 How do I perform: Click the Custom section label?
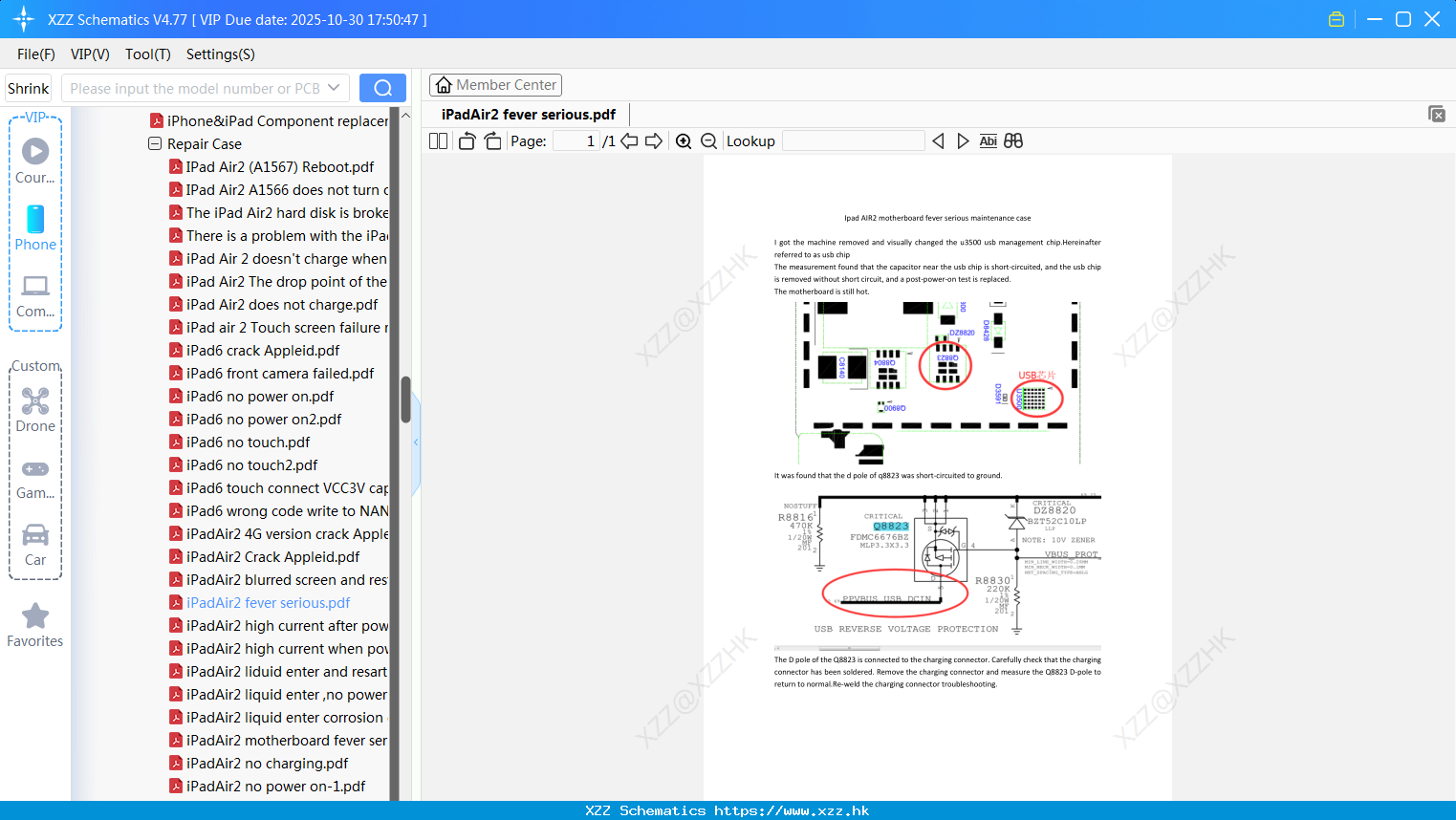pyautogui.click(x=35, y=366)
